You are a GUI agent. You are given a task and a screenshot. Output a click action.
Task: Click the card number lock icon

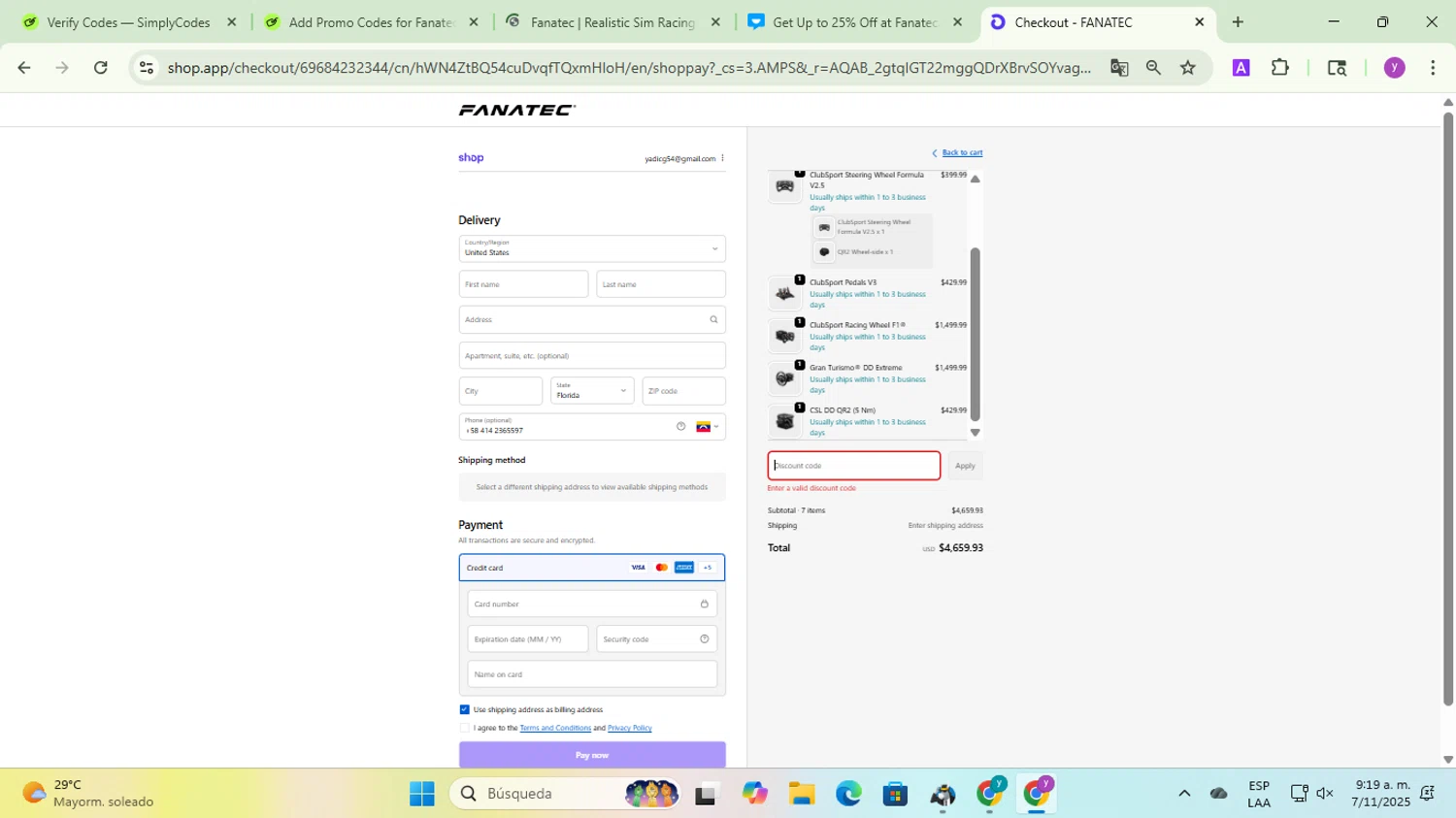(704, 604)
